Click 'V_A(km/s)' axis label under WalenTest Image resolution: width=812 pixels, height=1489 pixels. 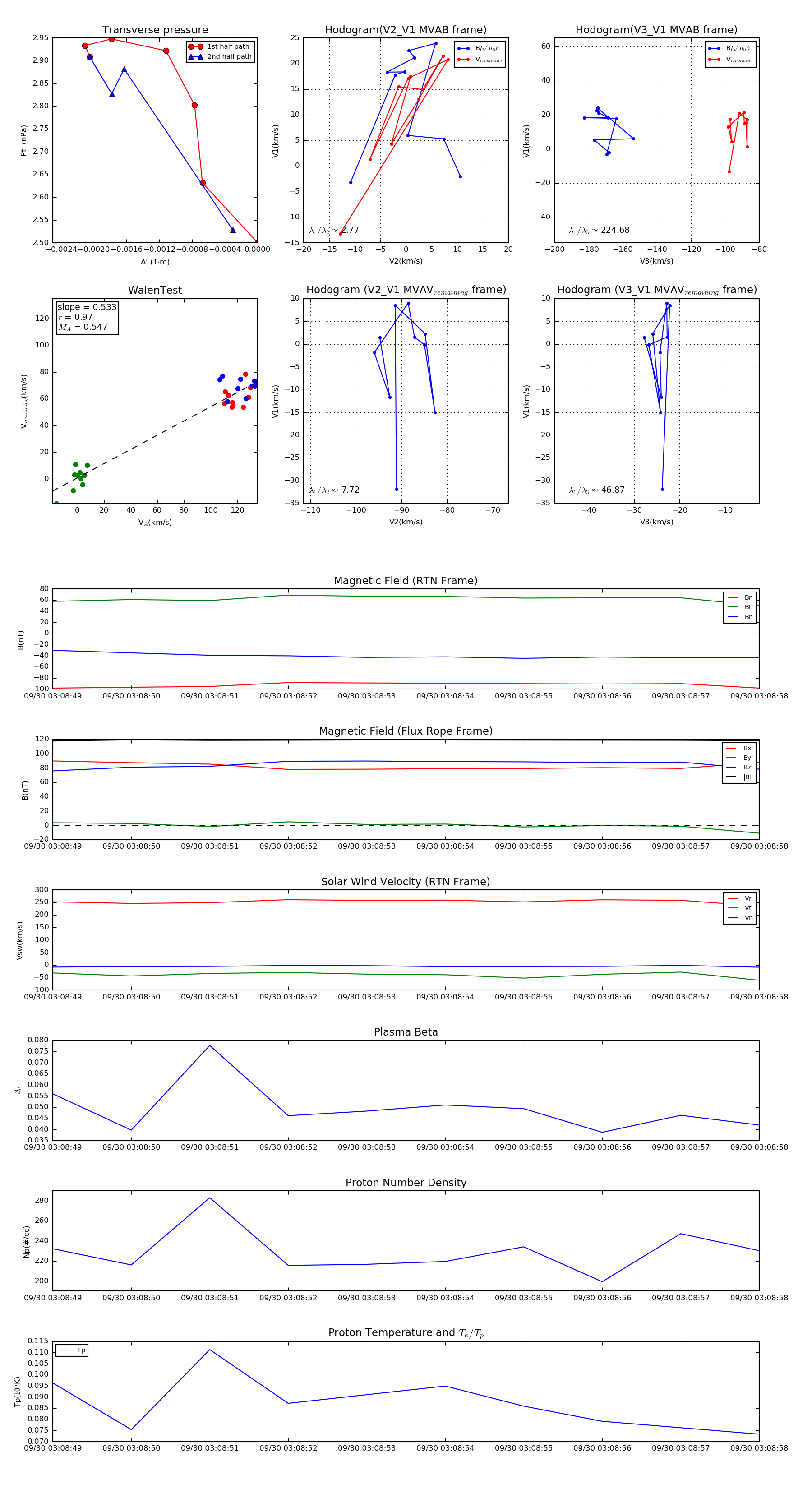point(155,522)
